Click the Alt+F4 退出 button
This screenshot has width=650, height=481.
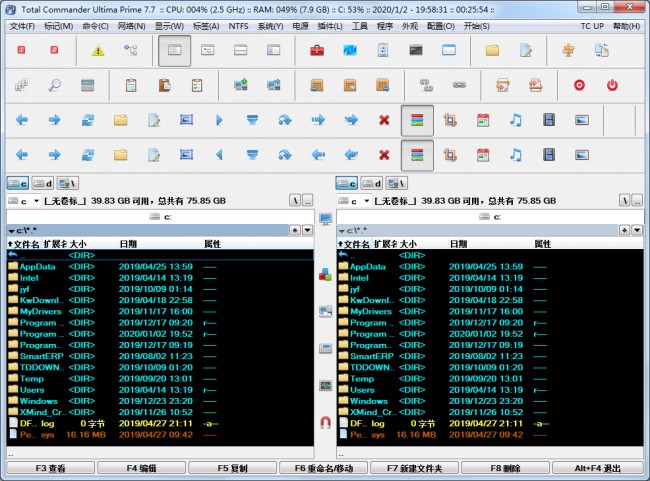point(597,468)
